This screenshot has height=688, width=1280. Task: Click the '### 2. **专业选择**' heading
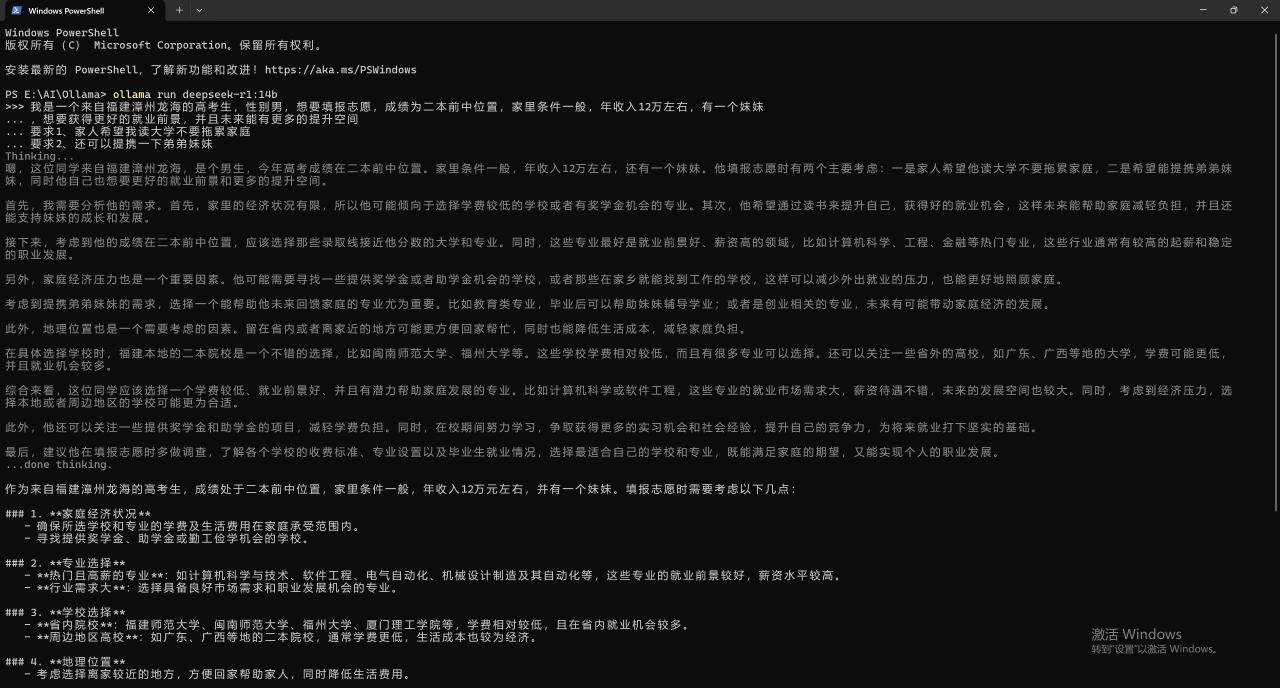65,563
